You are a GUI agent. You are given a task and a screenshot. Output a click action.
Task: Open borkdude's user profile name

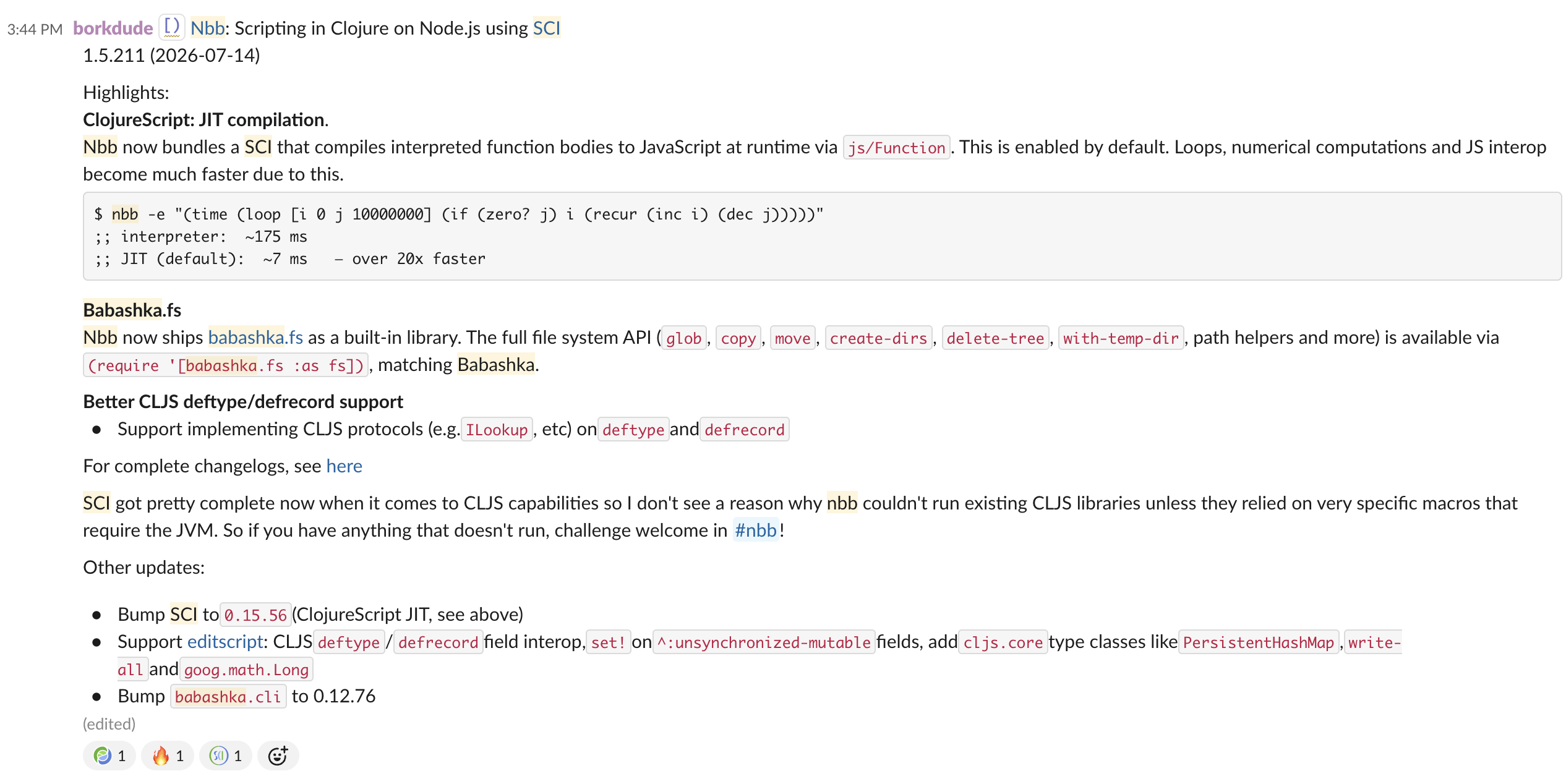coord(113,28)
